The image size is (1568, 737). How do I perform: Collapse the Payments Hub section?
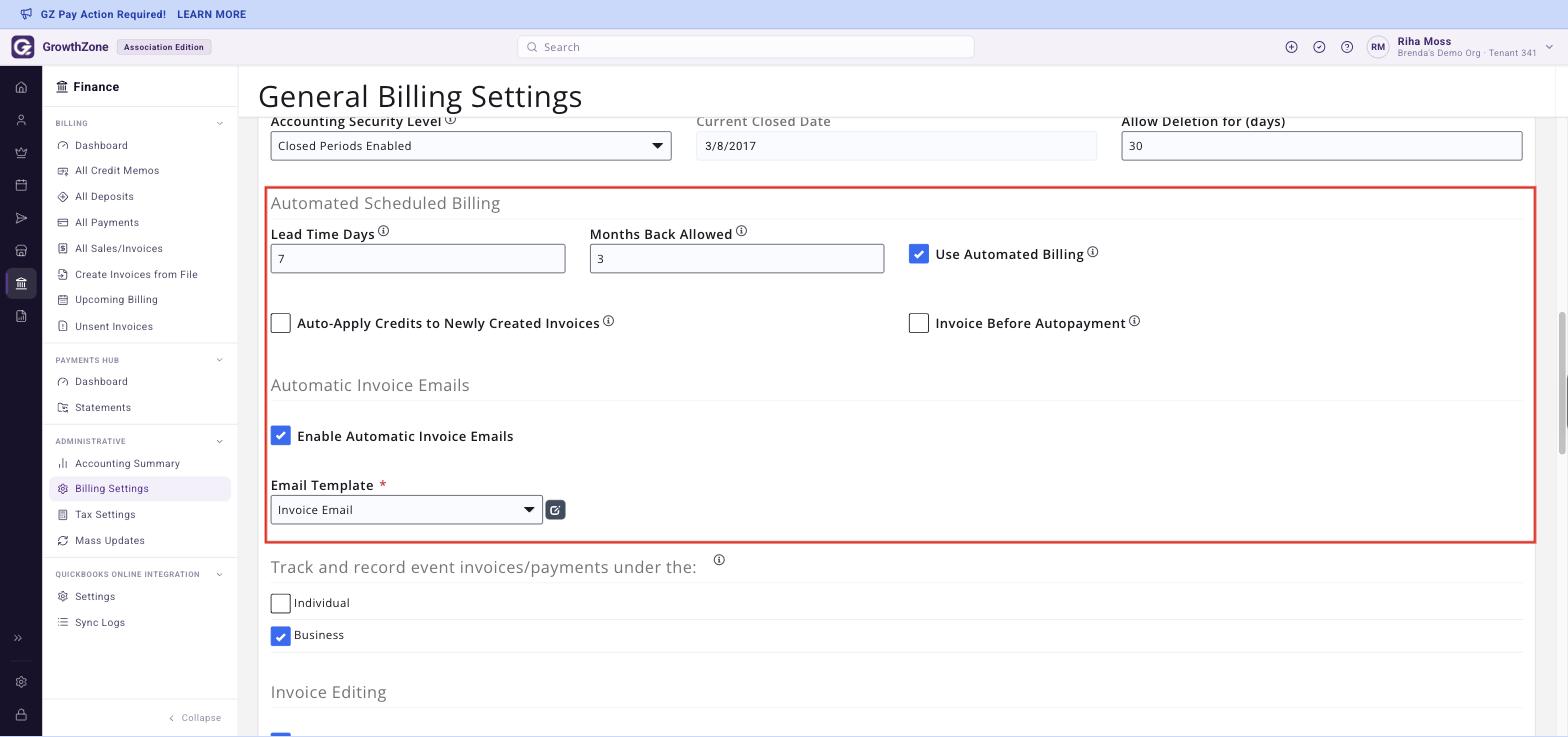pos(220,360)
